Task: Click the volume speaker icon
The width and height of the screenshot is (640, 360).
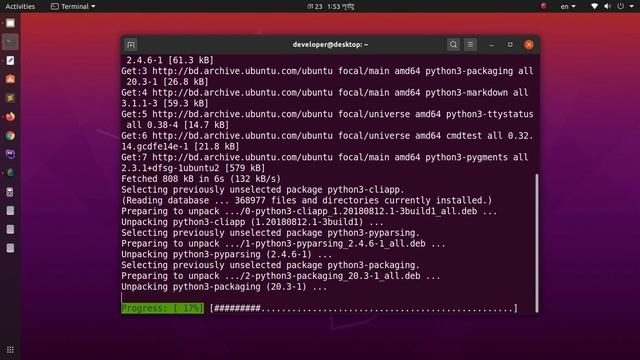Action: [607, 6]
